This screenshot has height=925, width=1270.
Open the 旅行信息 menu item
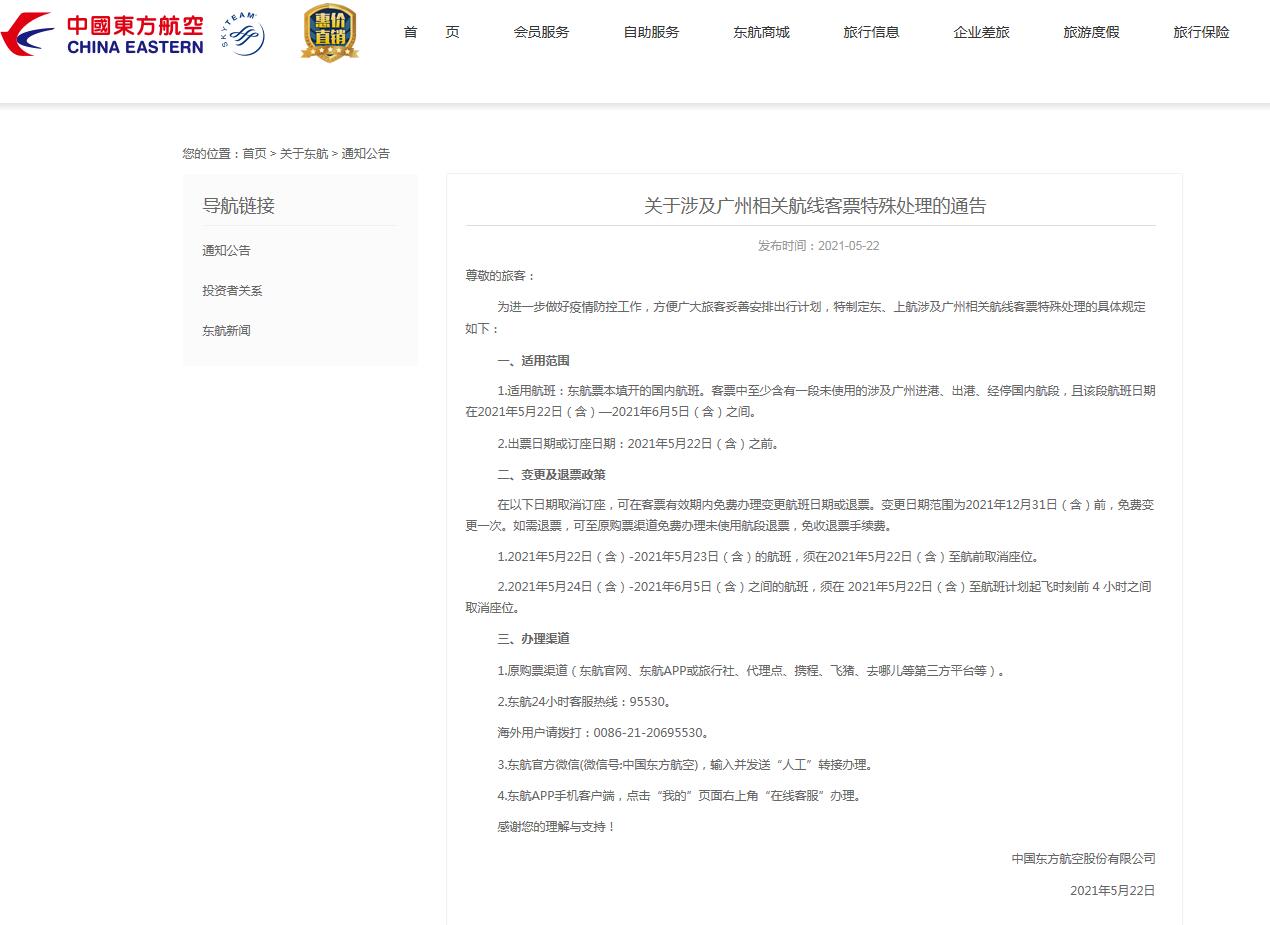click(871, 32)
